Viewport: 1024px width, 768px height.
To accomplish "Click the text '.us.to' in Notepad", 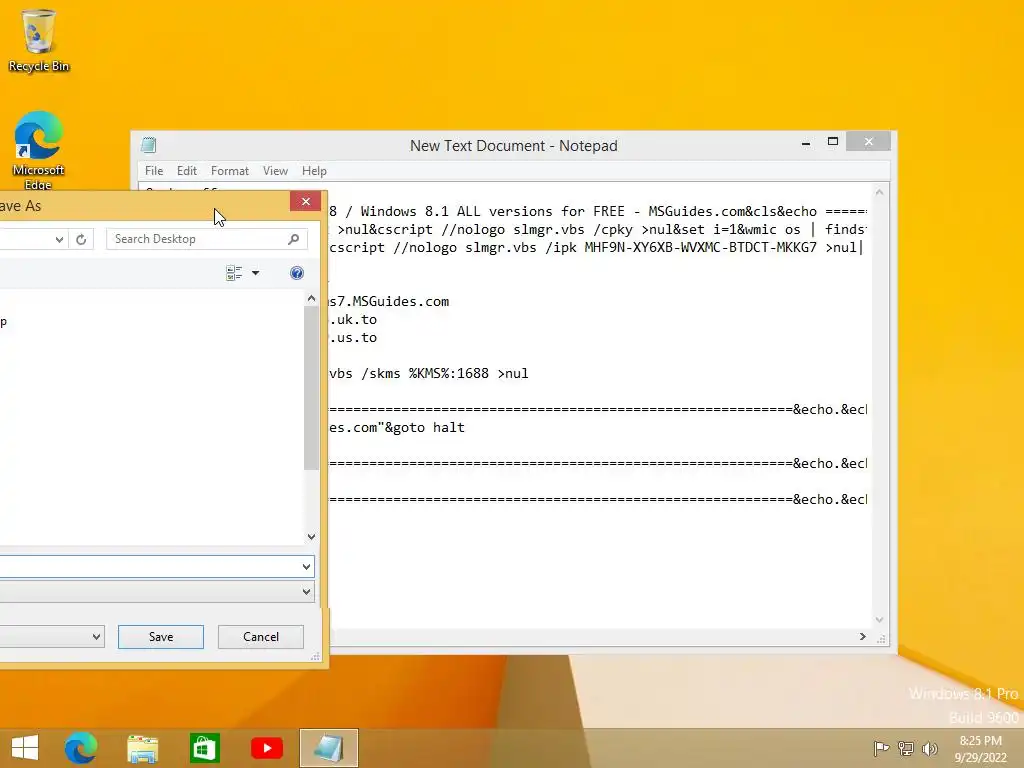I will 353,338.
